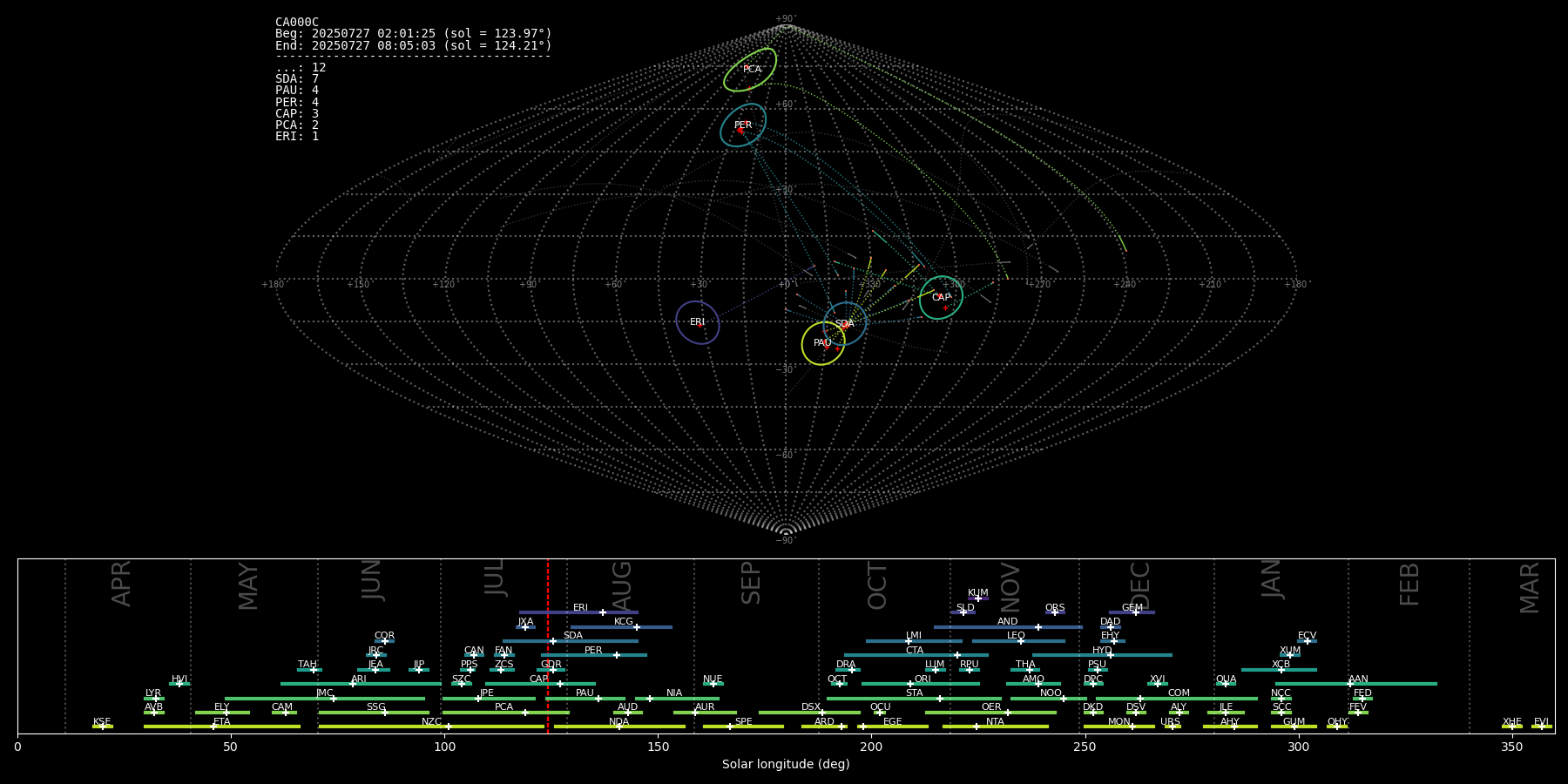1568x784 pixels.
Task: Select the ERI shower bar in timeline
Action: [578, 612]
